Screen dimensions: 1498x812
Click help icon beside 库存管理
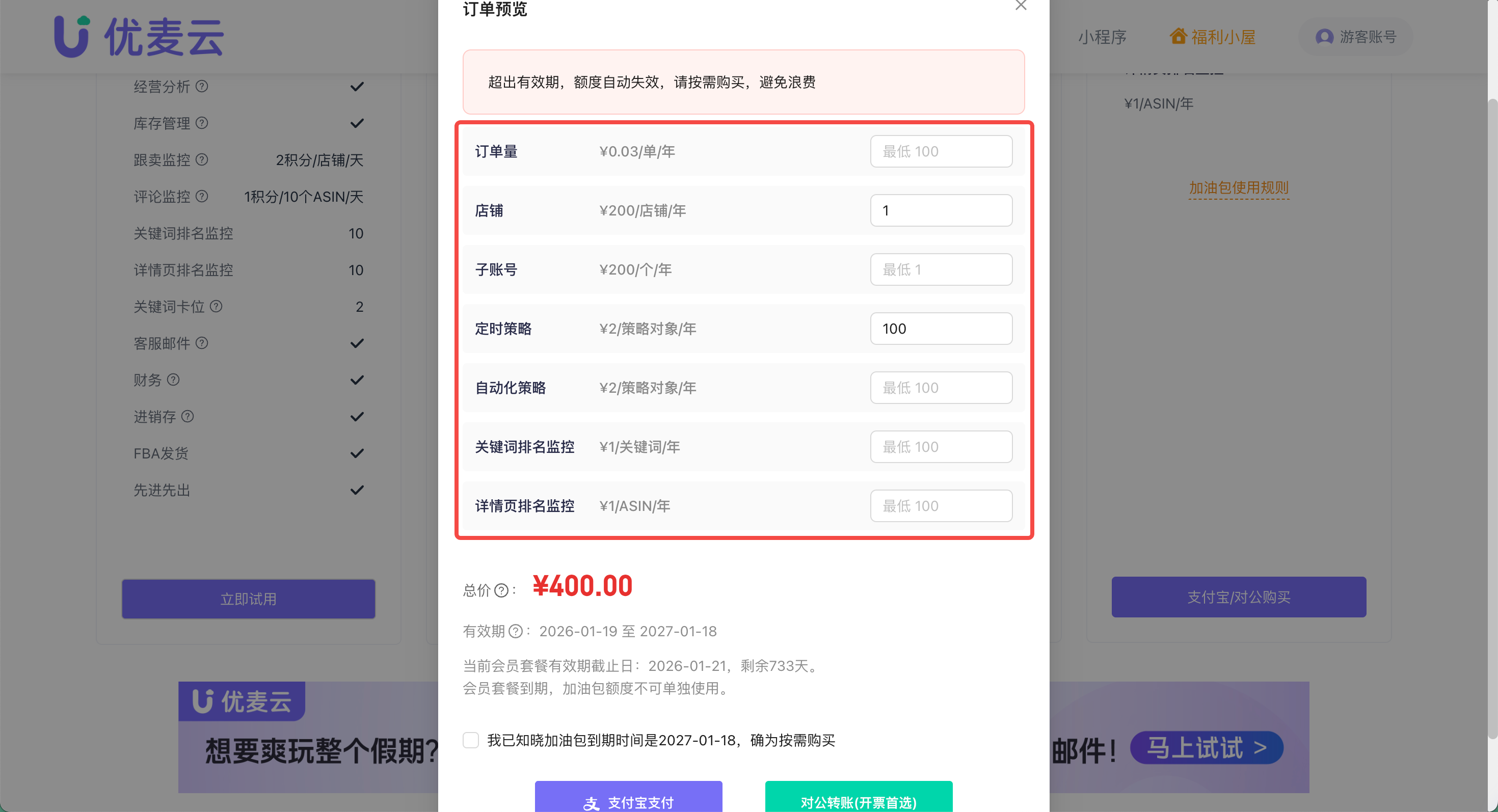point(202,123)
